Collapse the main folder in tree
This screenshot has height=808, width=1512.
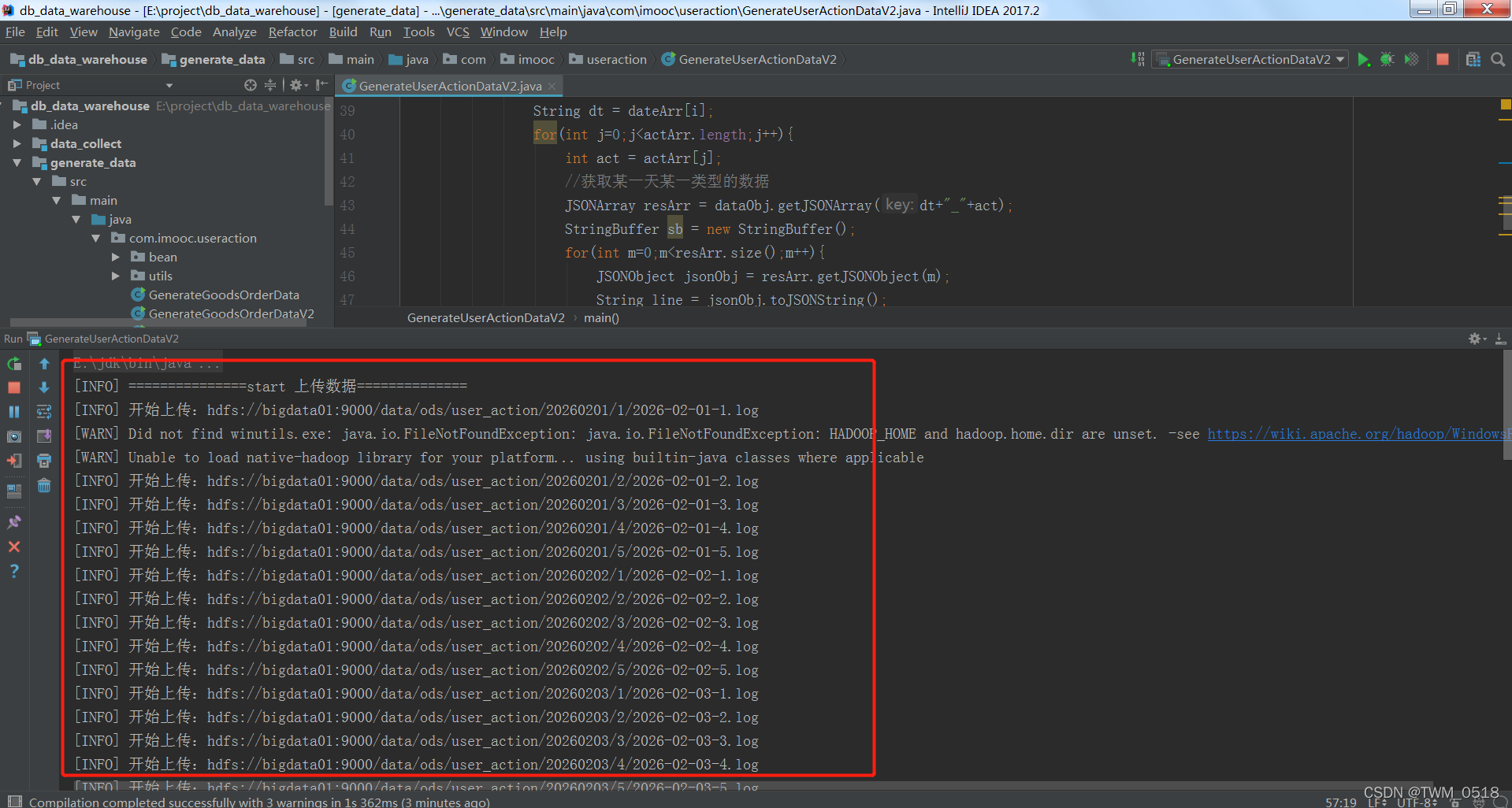tap(57, 201)
